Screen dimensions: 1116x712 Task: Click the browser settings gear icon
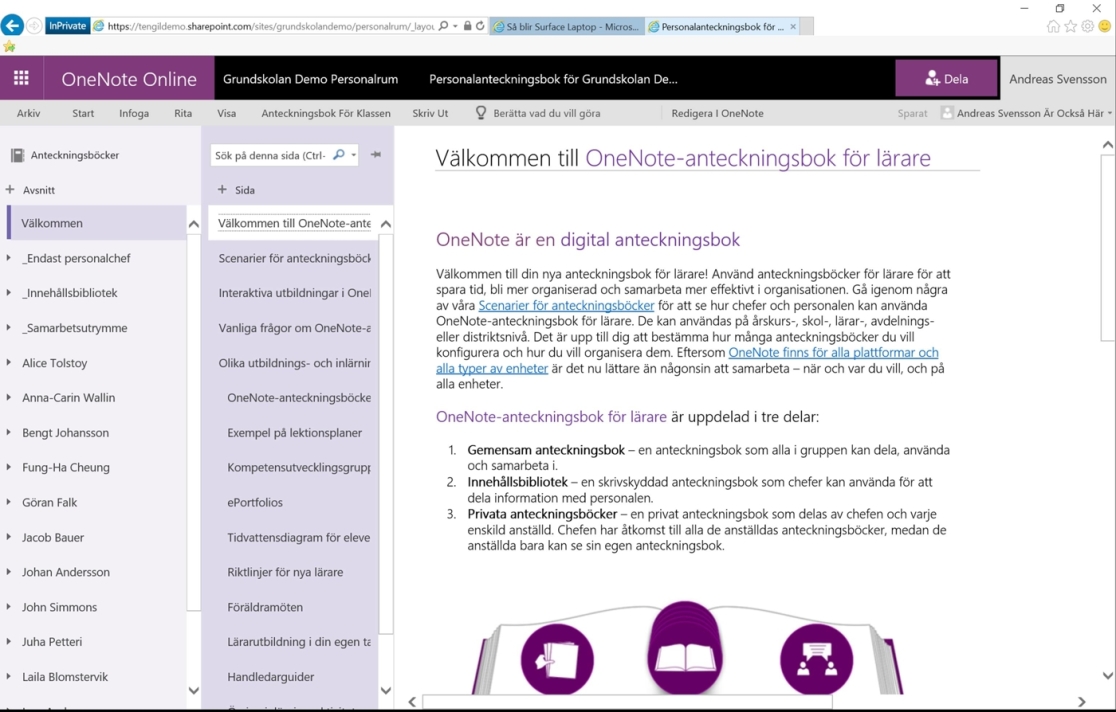1086,25
